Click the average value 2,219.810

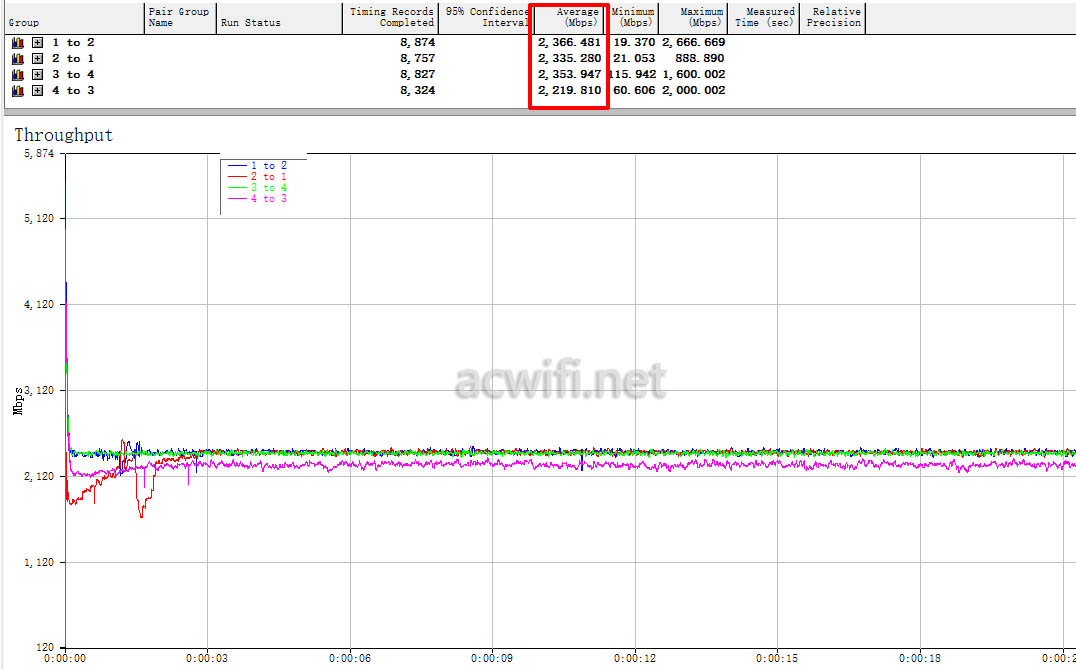(570, 91)
